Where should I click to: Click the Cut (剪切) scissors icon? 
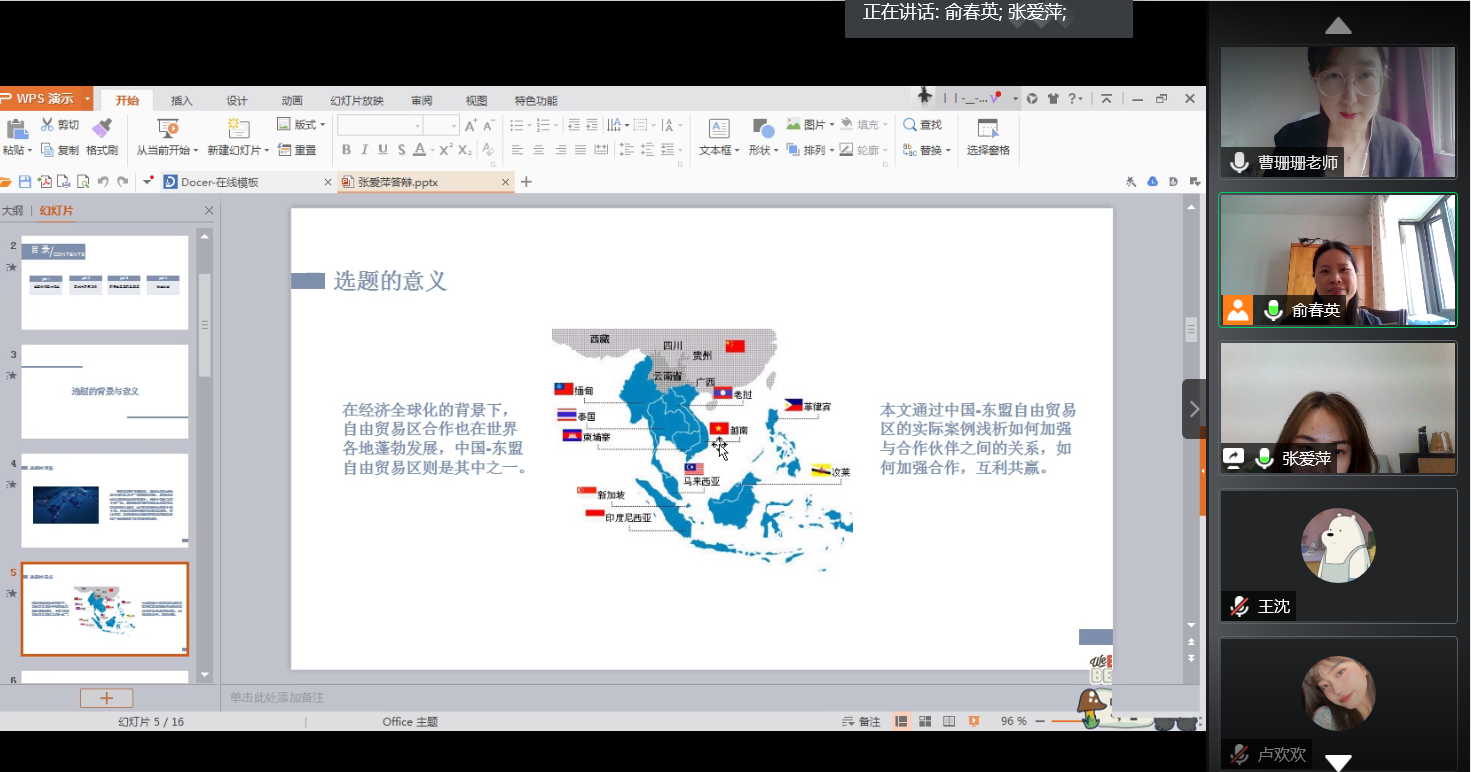coord(48,125)
